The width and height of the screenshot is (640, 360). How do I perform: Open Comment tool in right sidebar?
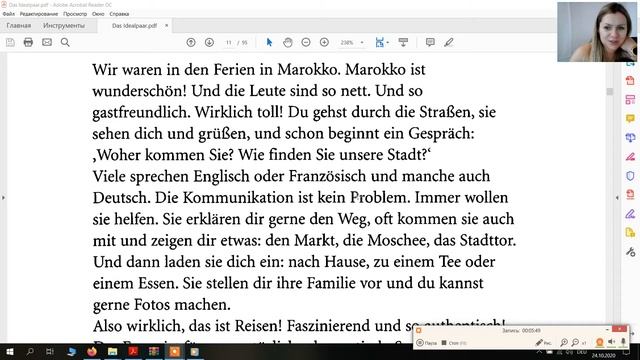[630, 118]
